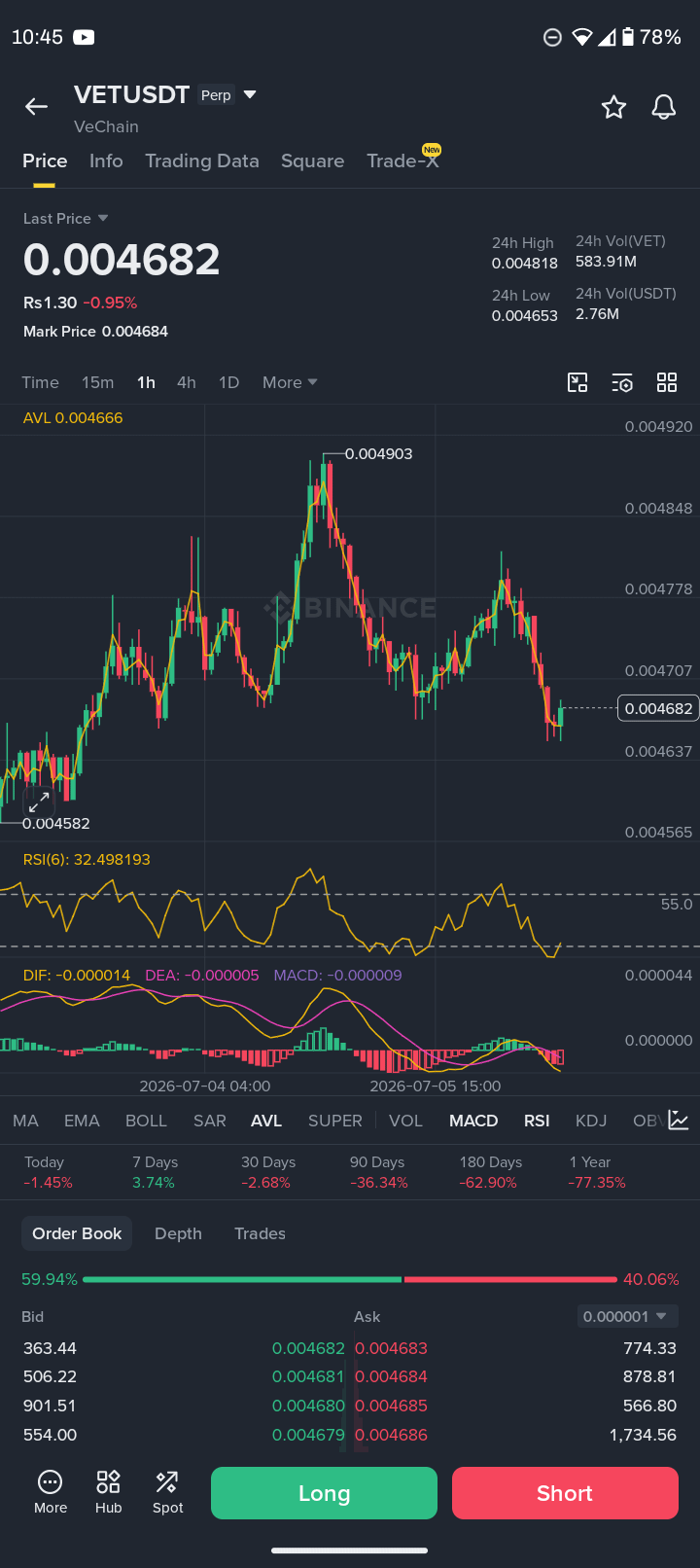Image resolution: width=700 pixels, height=1568 pixels.
Task: Expand the More timeframes dropdown
Action: pos(290,382)
